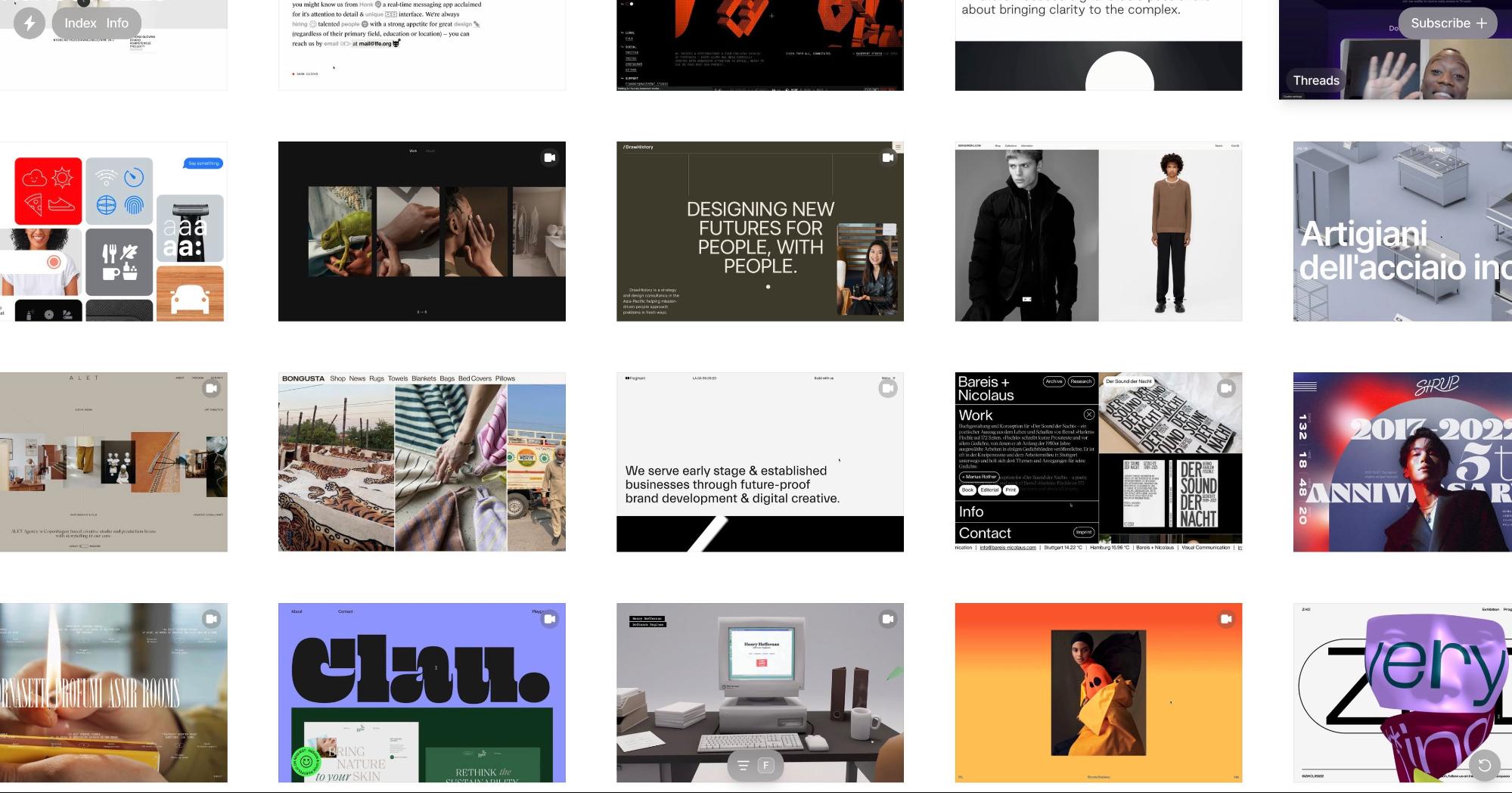1512x793 pixels.
Task: Click the Threads label on the video call thumbnail
Action: pos(1315,80)
